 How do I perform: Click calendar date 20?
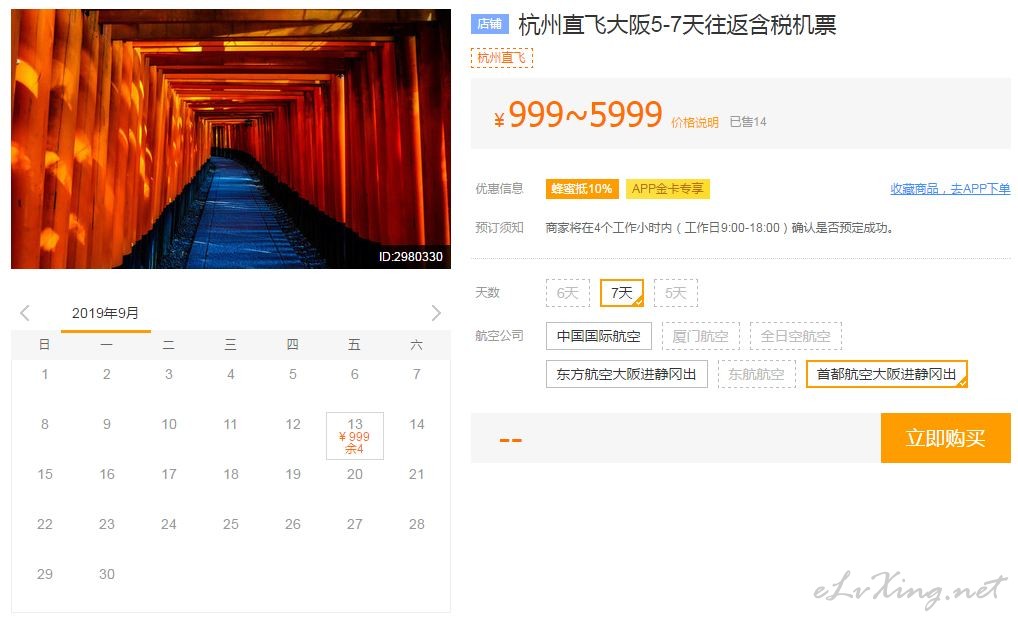tap(354, 474)
